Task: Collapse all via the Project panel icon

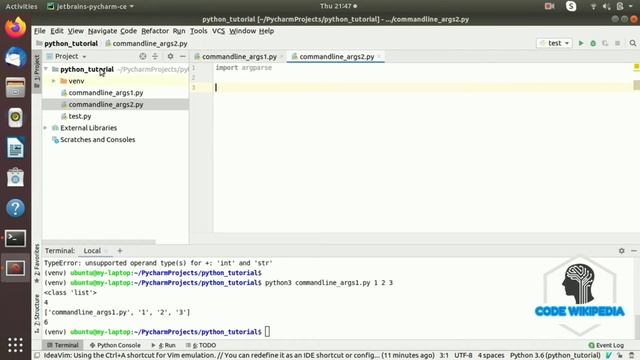Action: pyautogui.click(x=155, y=56)
